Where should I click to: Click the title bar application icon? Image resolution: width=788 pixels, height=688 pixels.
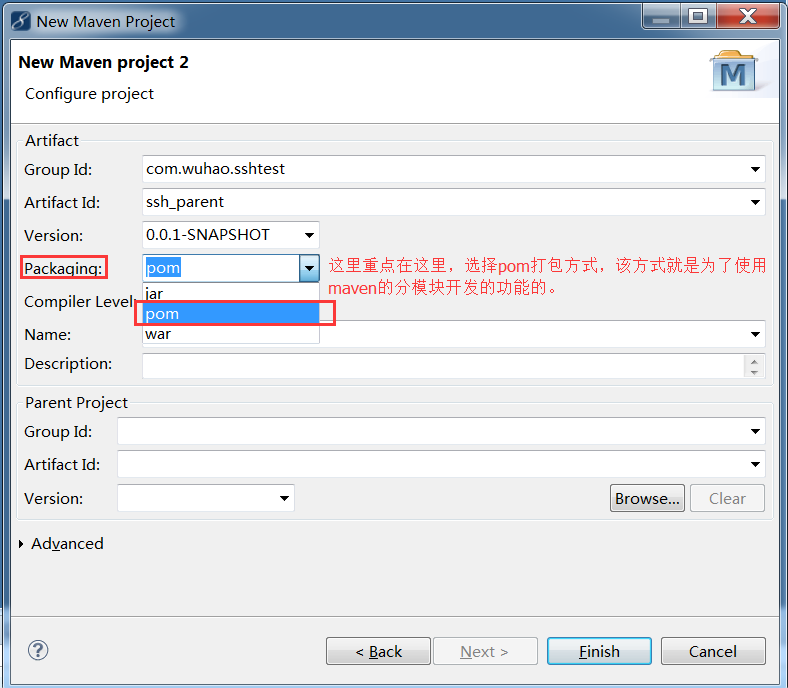pyautogui.click(x=20, y=20)
